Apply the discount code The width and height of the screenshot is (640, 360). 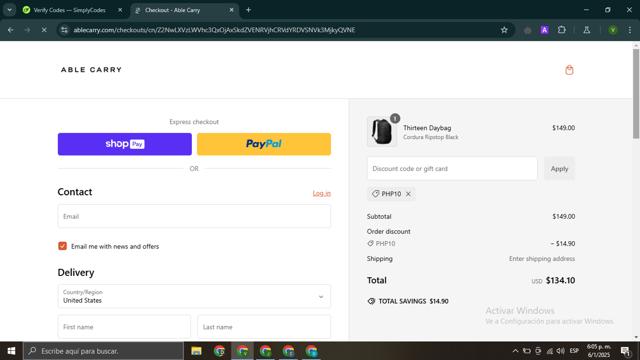(559, 169)
